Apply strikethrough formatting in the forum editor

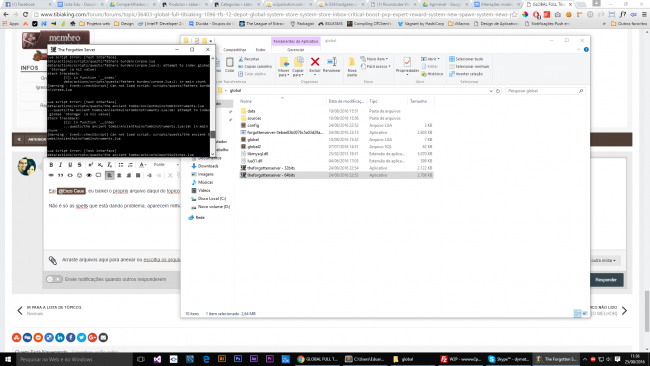[x=80, y=165]
